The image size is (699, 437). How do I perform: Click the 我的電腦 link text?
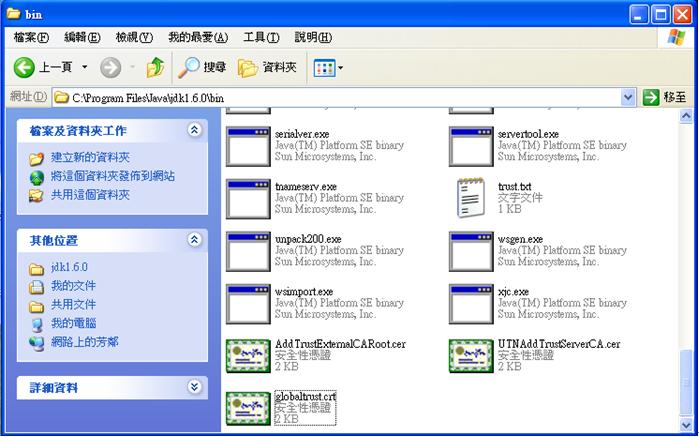[73, 323]
